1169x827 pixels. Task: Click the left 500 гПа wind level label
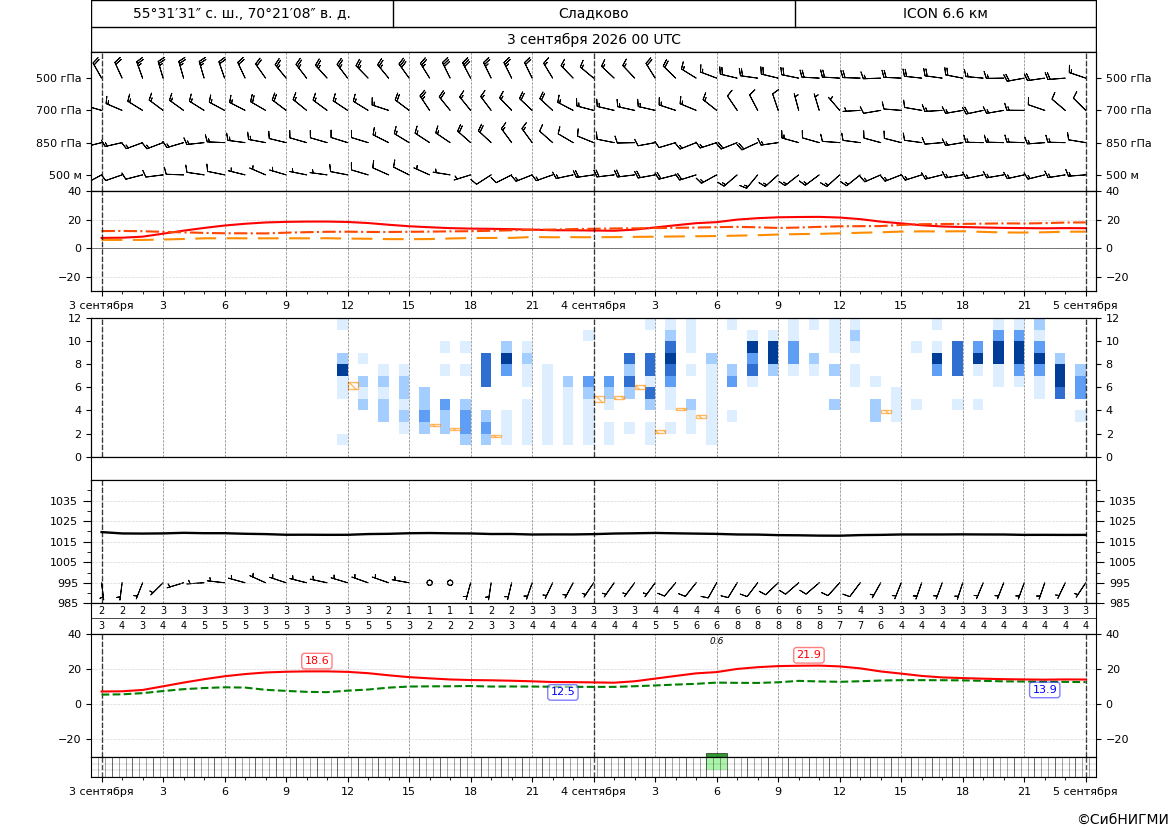tap(59, 78)
